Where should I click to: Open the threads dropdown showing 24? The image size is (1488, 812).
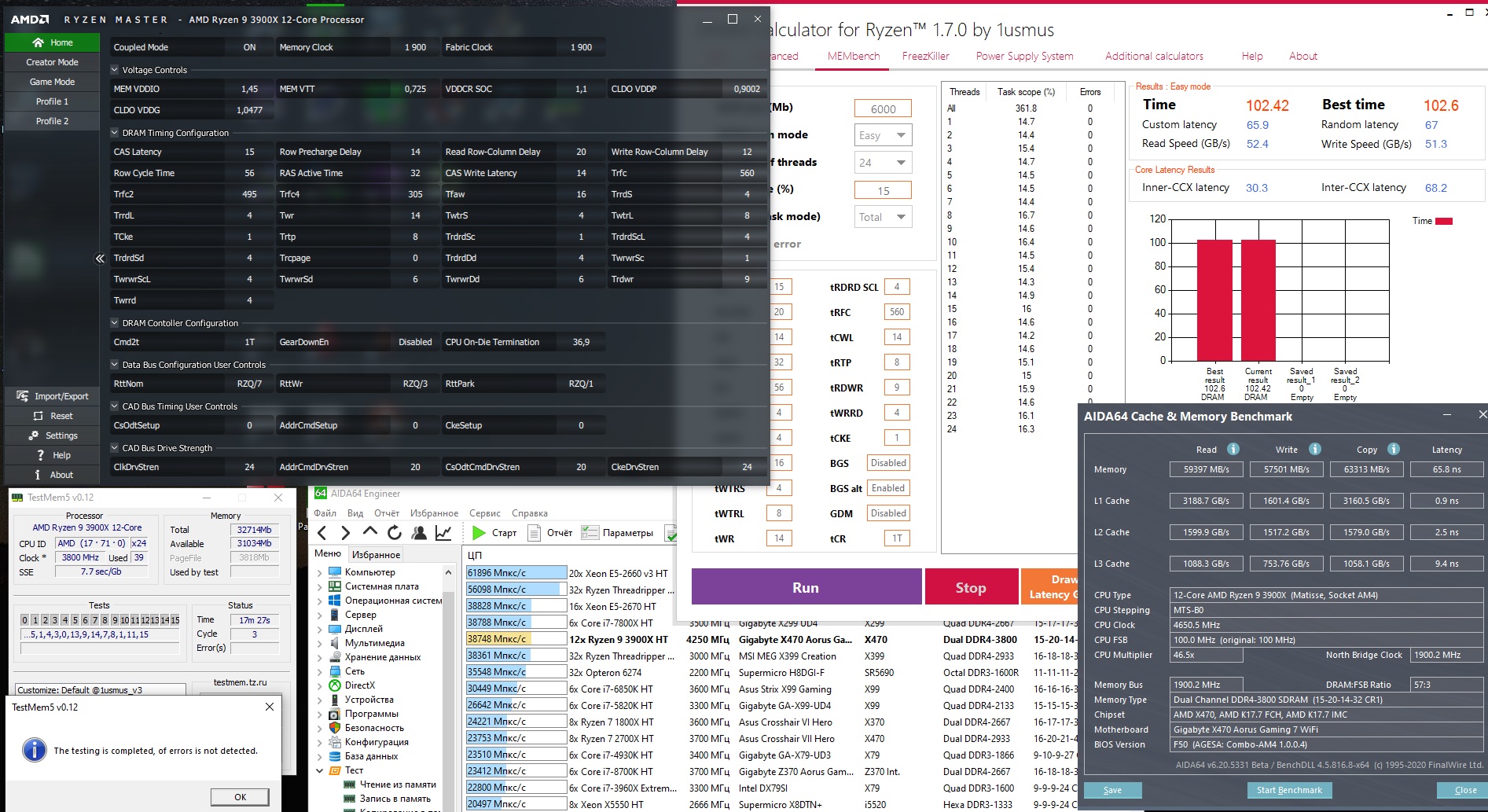click(x=884, y=163)
